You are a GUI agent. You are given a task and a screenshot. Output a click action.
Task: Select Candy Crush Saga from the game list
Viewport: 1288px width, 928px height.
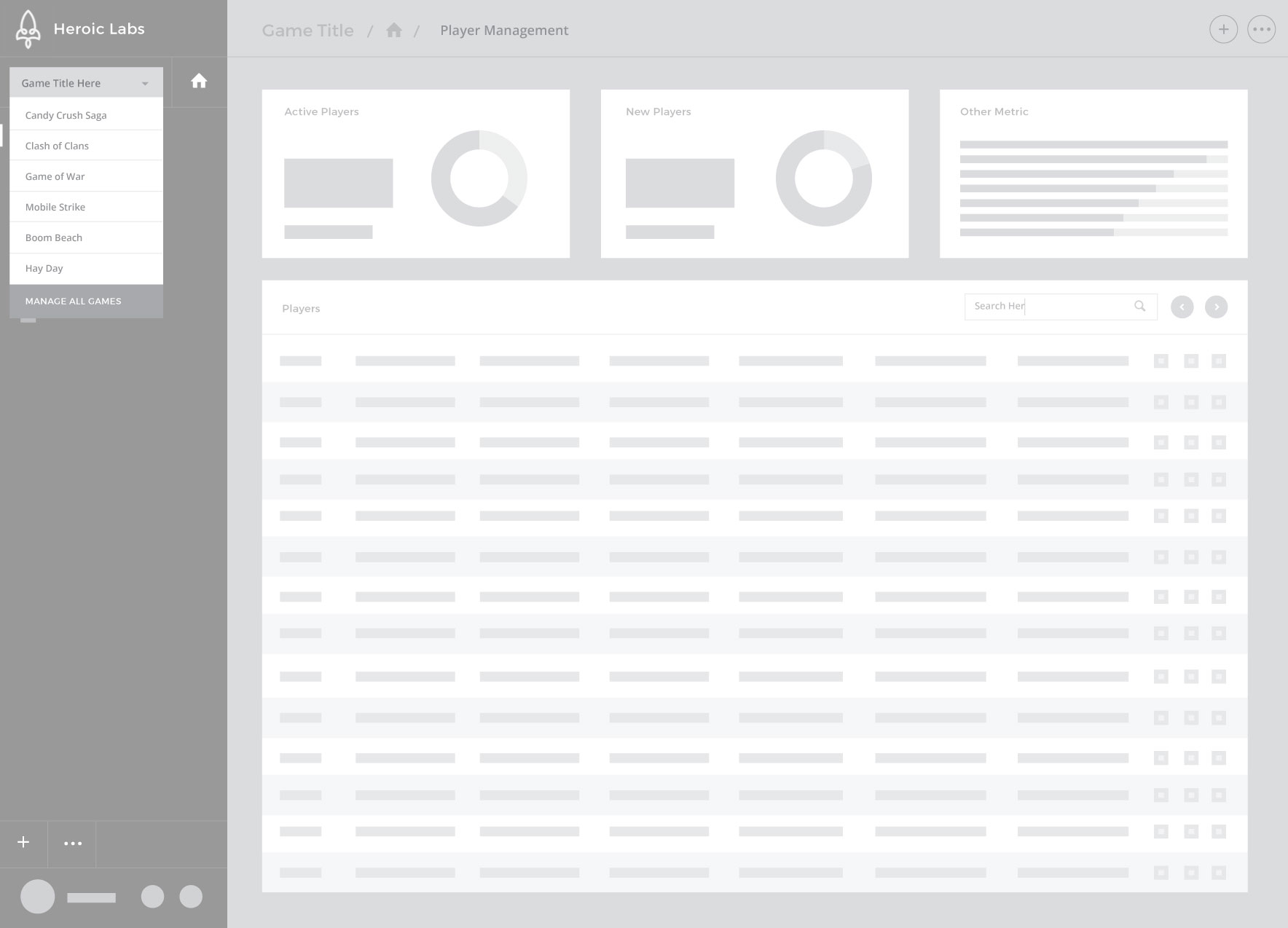click(66, 115)
